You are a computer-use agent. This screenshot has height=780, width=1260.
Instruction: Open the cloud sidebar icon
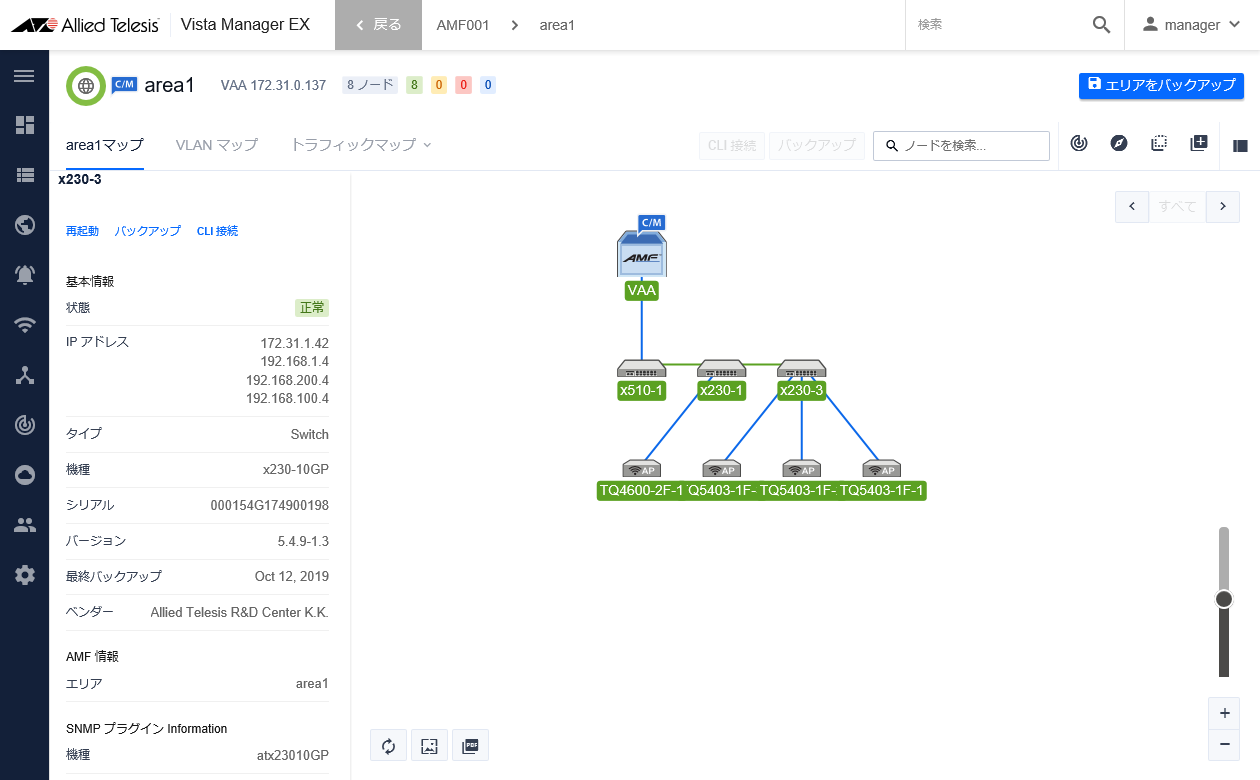pyautogui.click(x=25, y=475)
